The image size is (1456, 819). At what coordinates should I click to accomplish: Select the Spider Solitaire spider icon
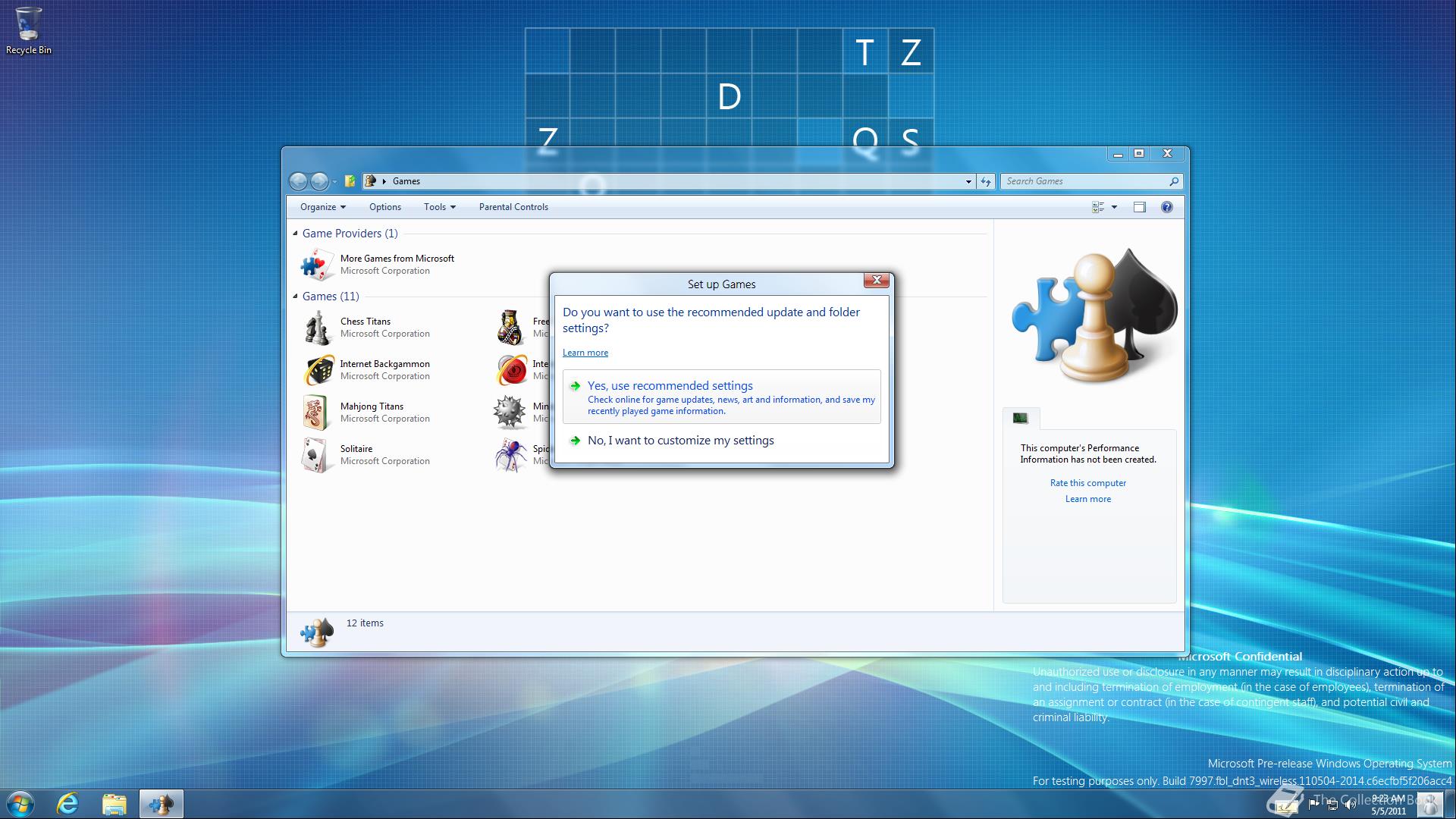tap(510, 455)
